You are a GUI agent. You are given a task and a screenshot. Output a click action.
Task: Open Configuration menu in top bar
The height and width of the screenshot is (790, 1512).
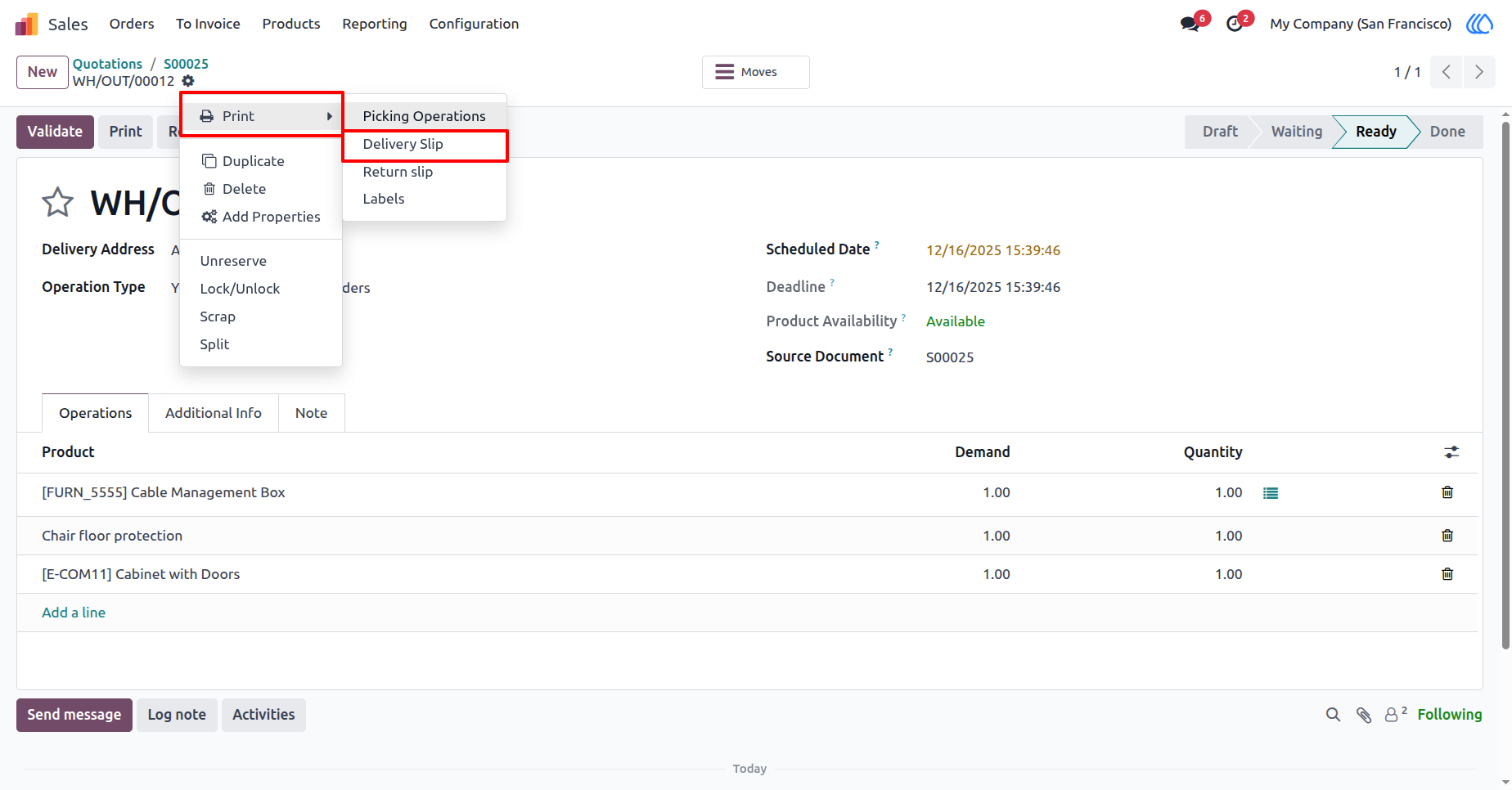474,24
